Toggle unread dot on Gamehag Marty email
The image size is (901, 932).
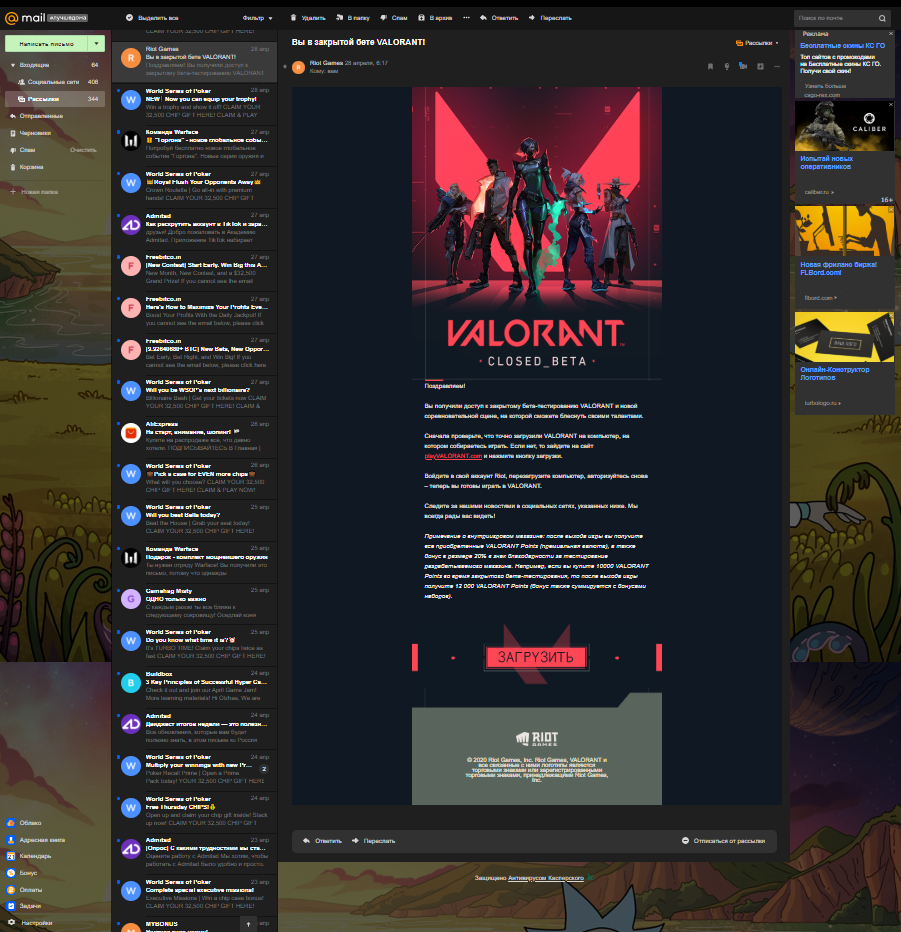pos(118,590)
